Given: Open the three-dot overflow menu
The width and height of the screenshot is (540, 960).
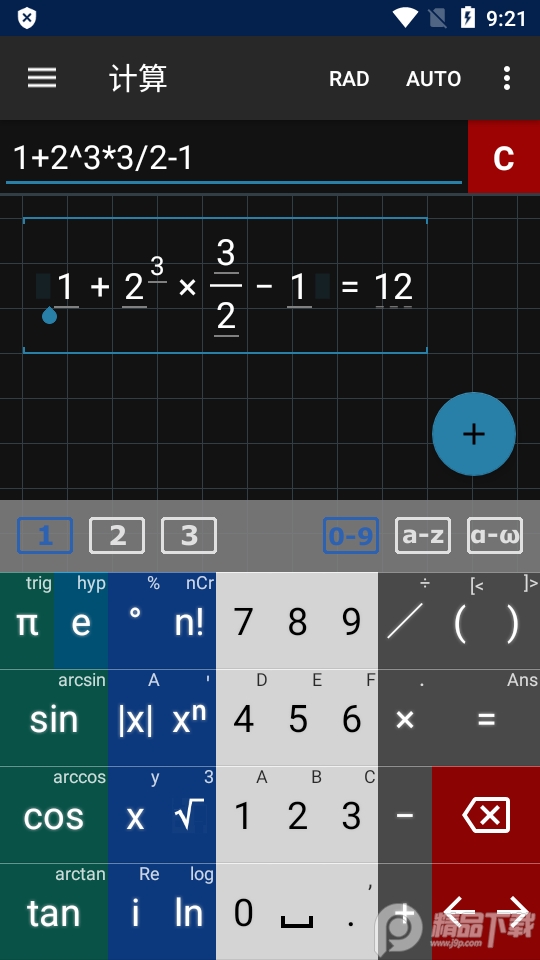Looking at the screenshot, I should (x=506, y=78).
